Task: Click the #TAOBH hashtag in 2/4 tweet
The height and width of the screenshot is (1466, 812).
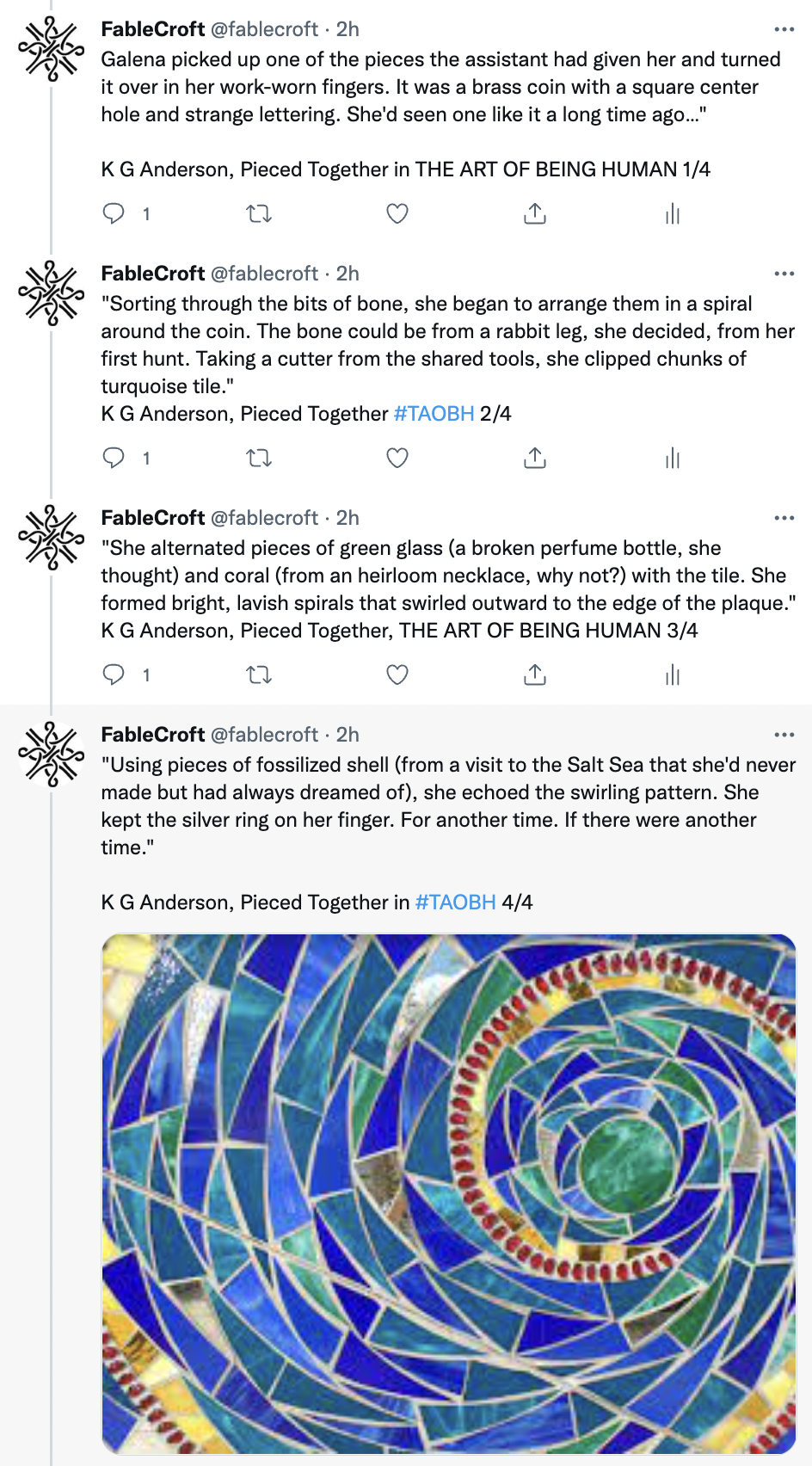Action: coord(434,414)
